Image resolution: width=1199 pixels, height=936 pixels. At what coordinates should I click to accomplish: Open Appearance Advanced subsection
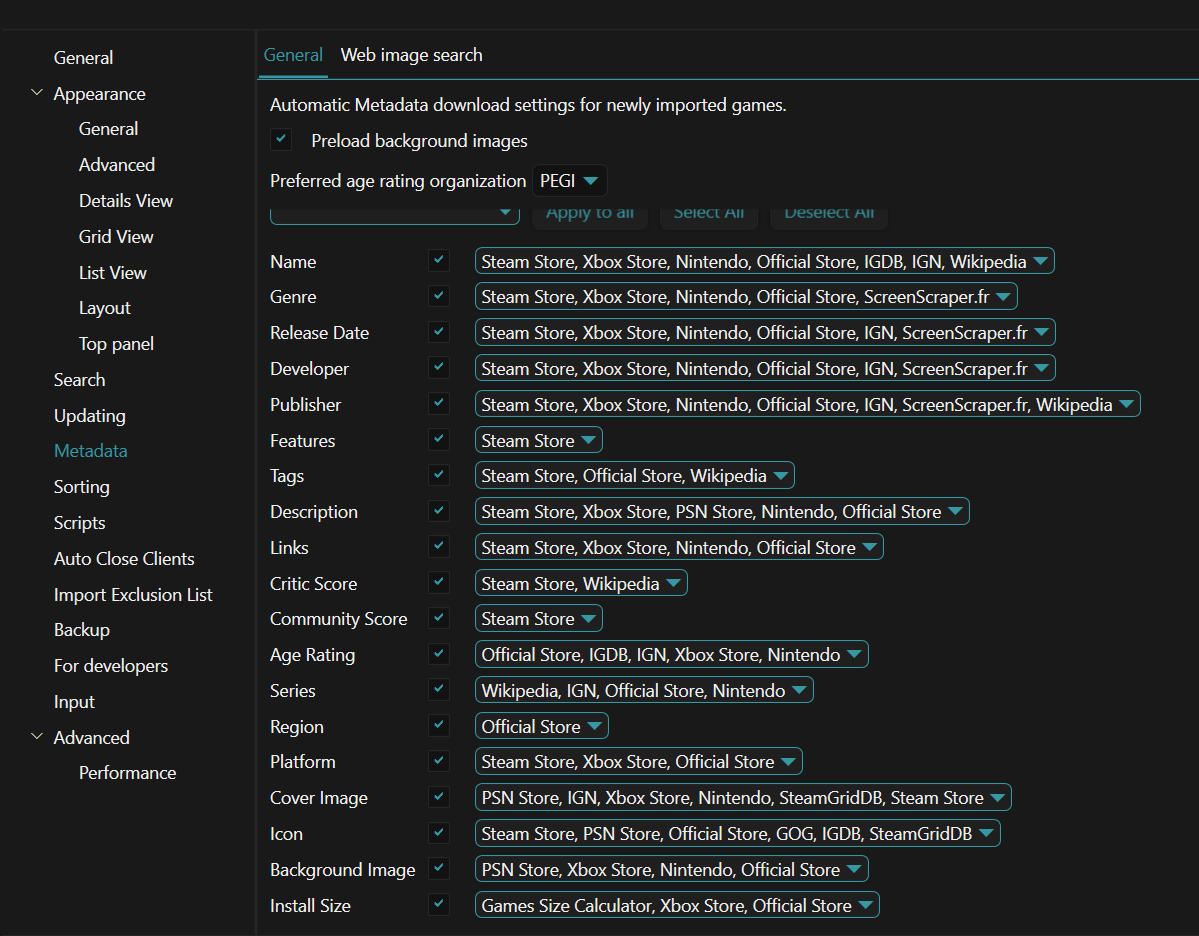tap(117, 165)
